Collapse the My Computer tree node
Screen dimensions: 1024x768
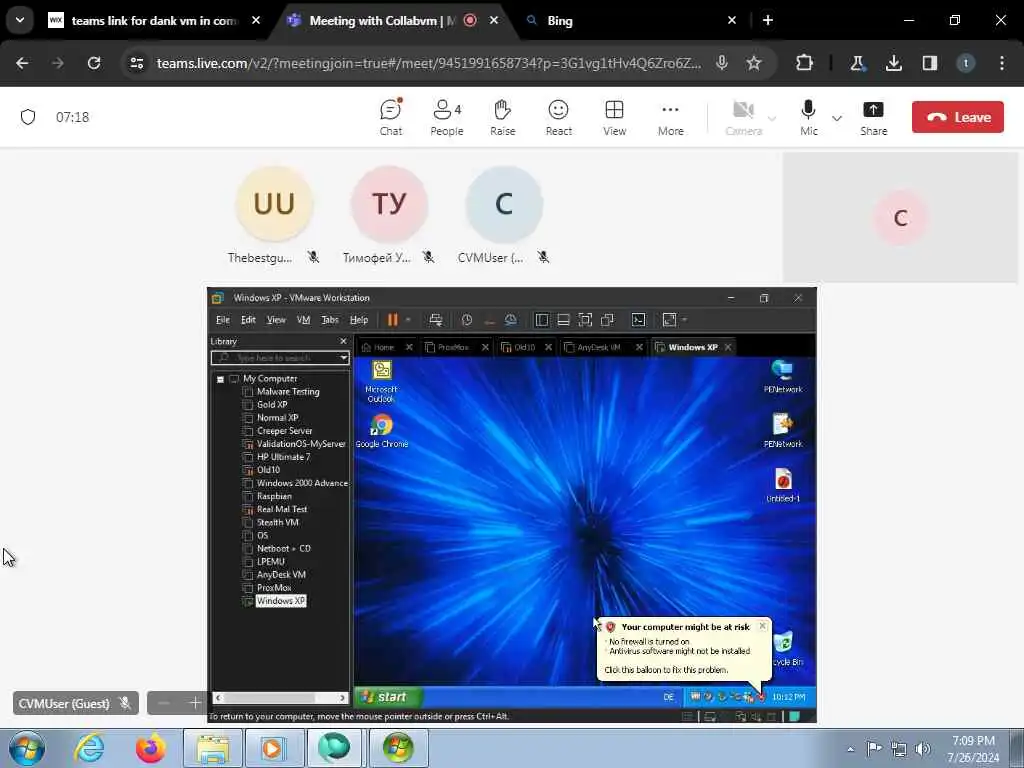click(x=220, y=379)
